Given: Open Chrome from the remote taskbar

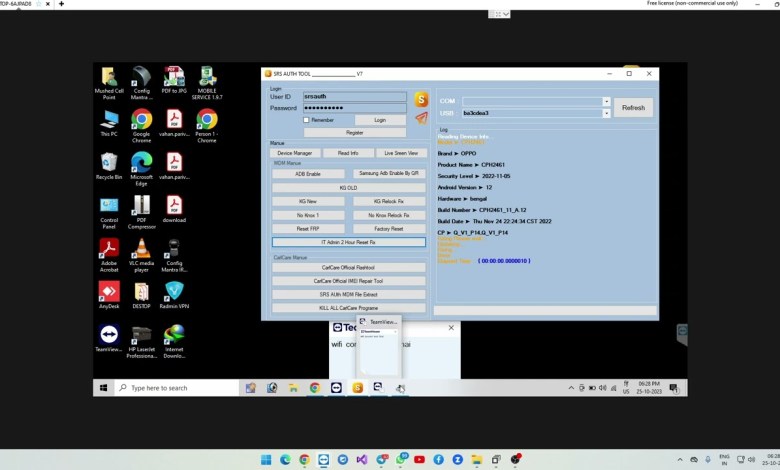Looking at the screenshot, I should [x=314, y=387].
